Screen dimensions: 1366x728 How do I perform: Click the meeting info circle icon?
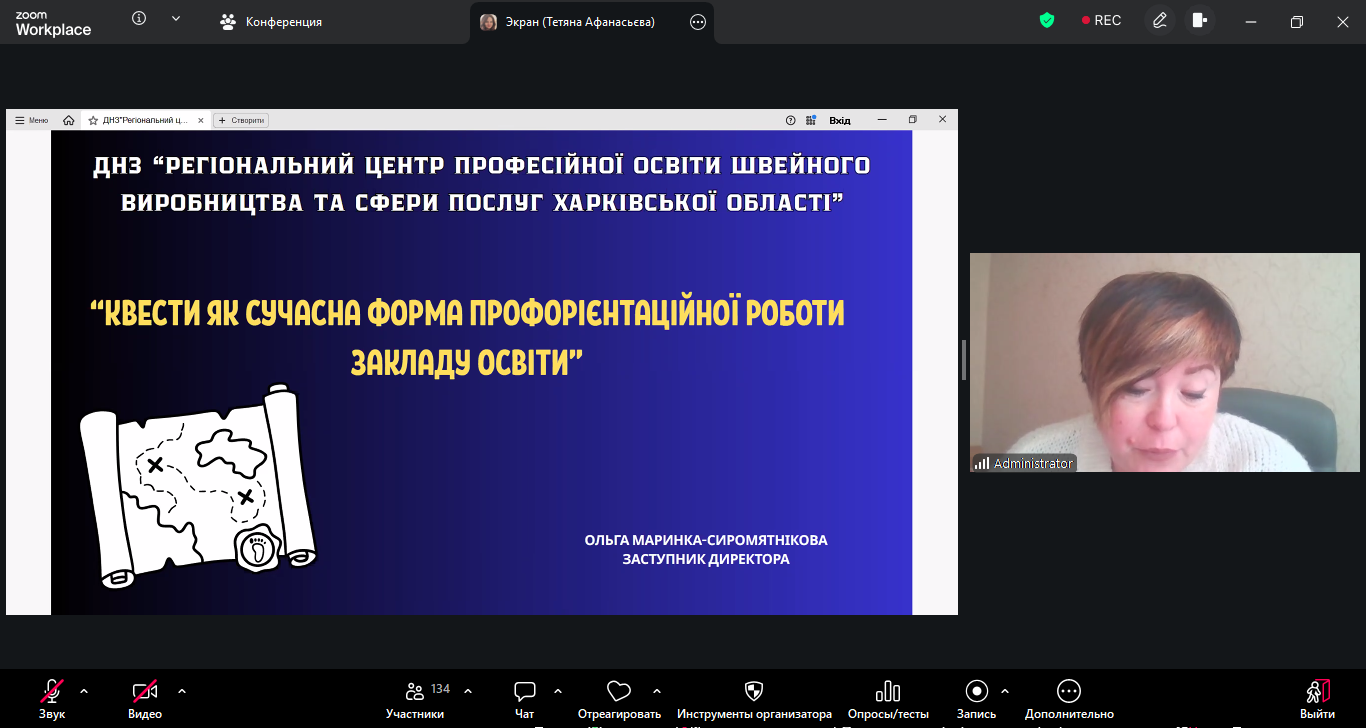(x=139, y=19)
